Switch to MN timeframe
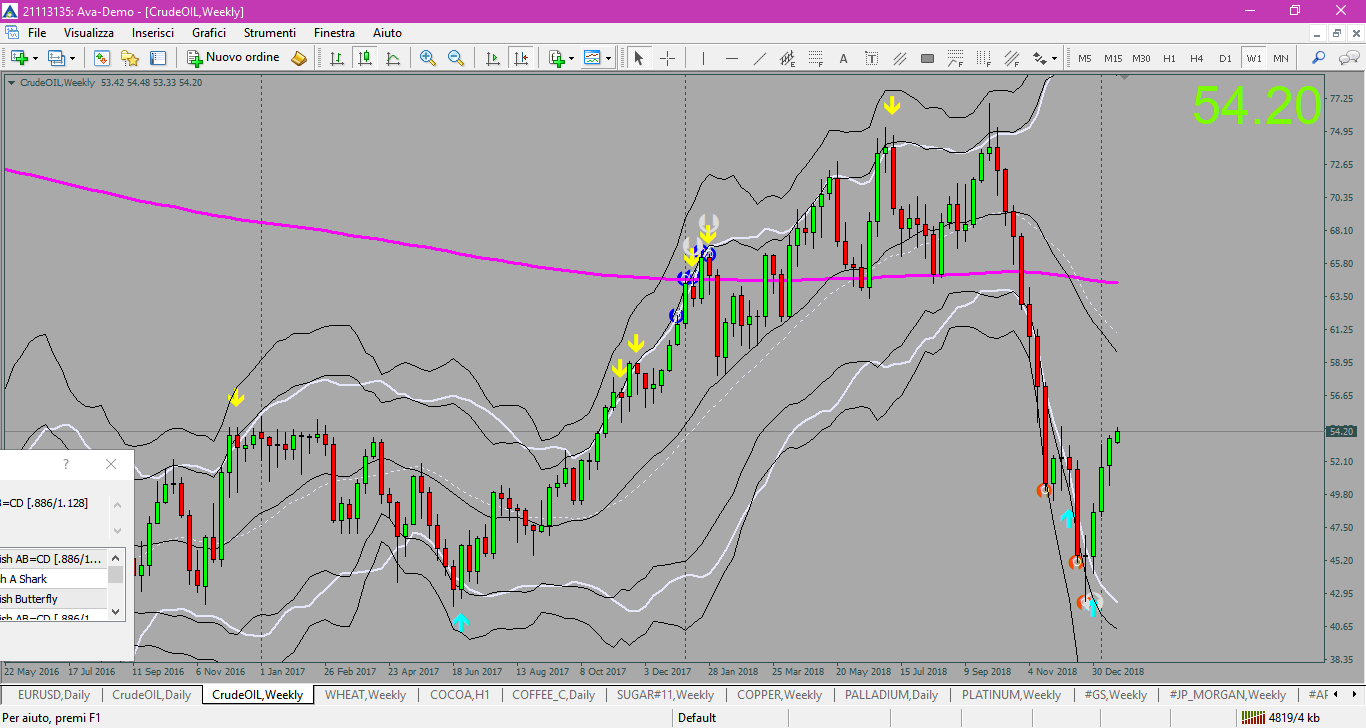This screenshot has height=728, width=1366. 1281,58
